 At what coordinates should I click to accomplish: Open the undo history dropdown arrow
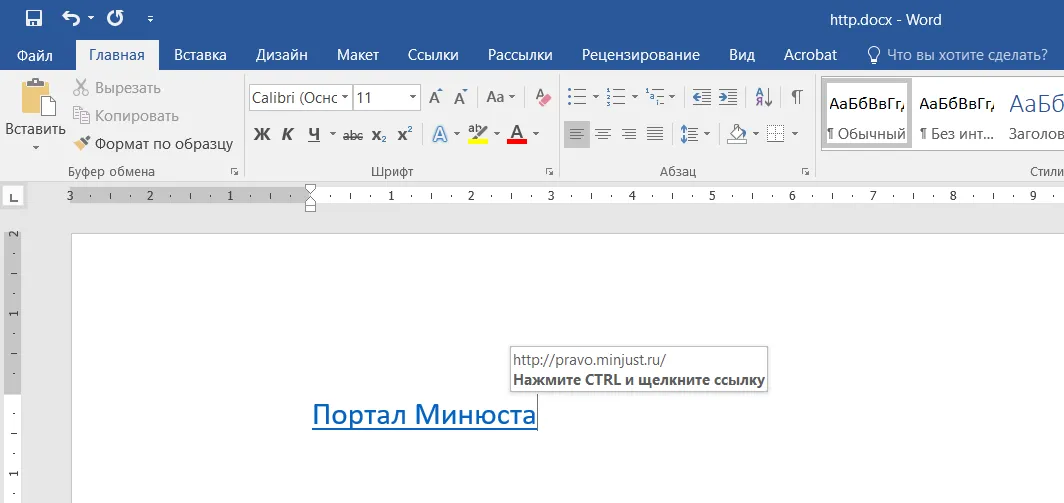tap(91, 19)
